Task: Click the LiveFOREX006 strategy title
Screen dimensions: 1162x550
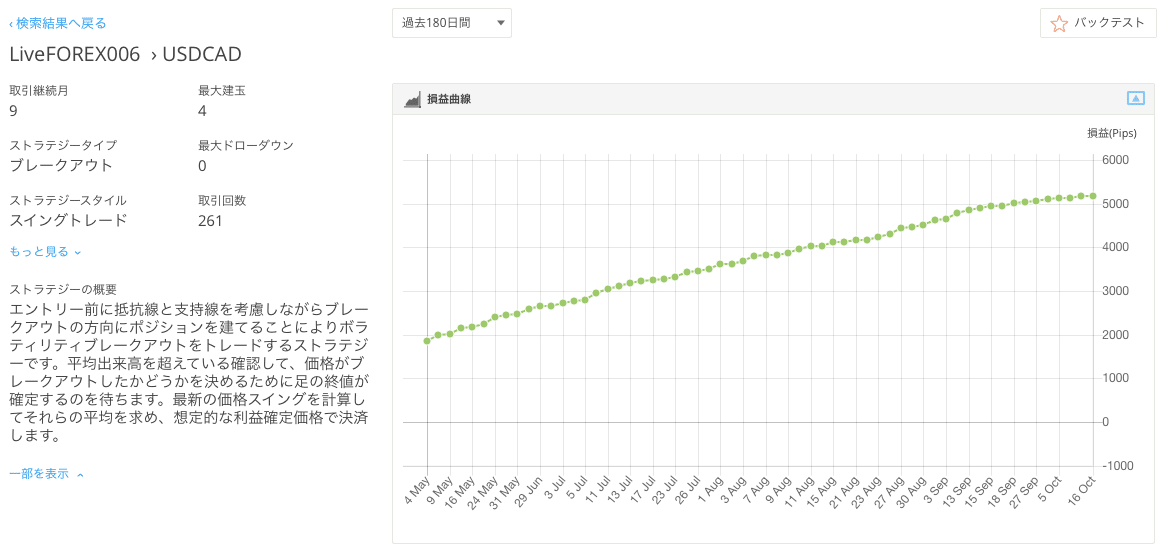Action: coord(74,54)
